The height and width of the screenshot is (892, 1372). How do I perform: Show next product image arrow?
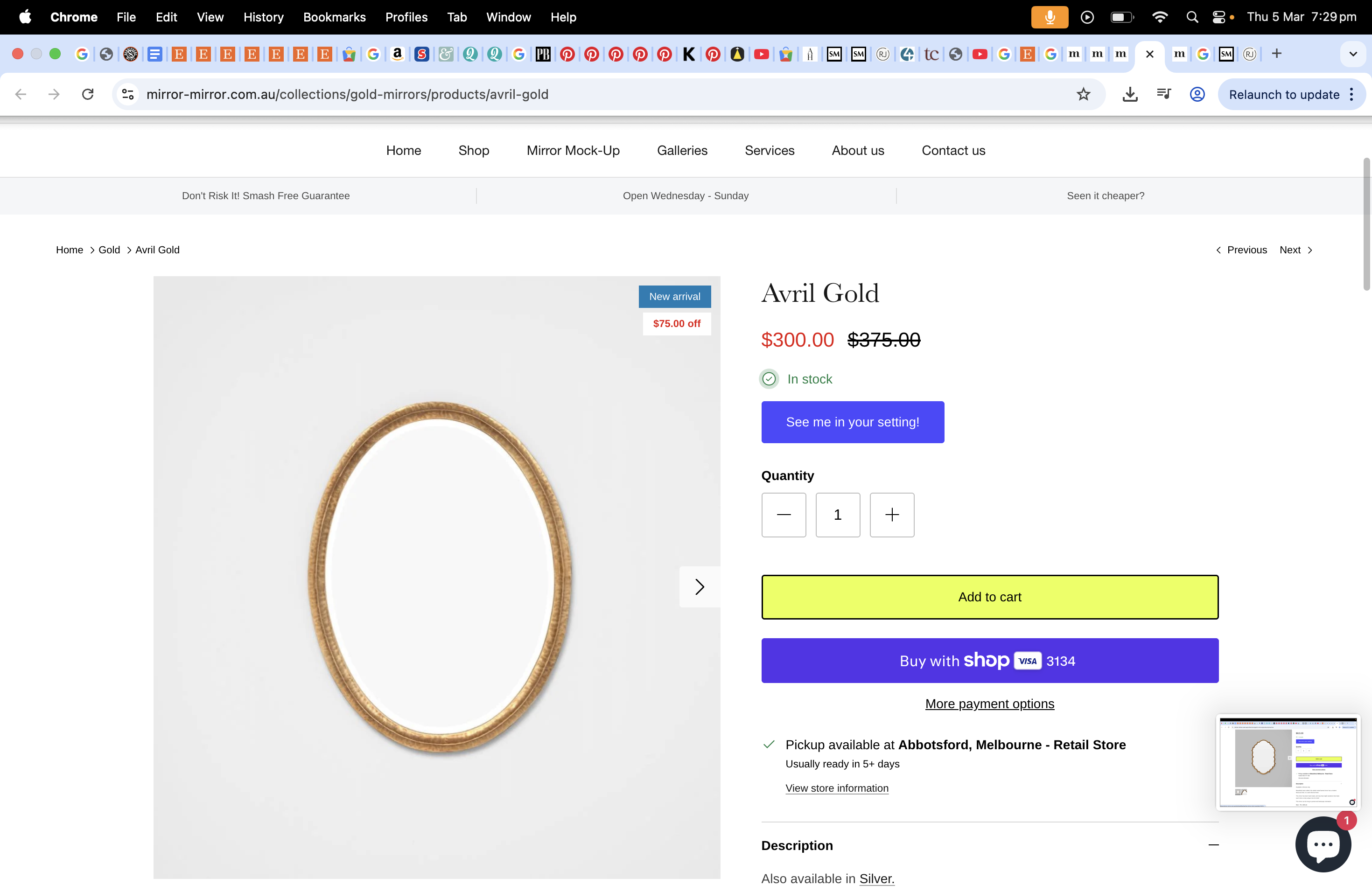click(699, 586)
